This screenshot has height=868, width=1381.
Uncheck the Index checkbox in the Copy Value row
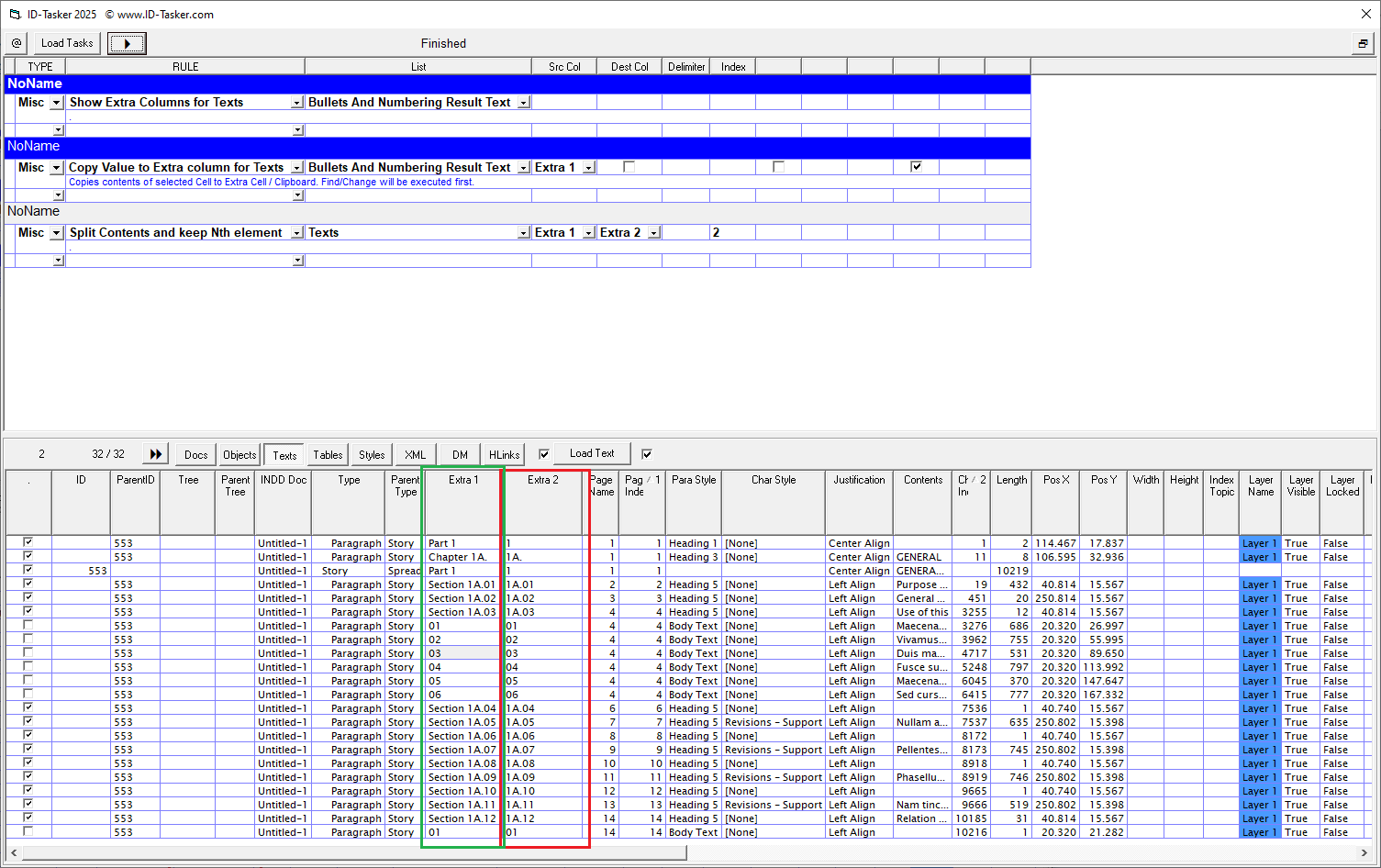[915, 166]
